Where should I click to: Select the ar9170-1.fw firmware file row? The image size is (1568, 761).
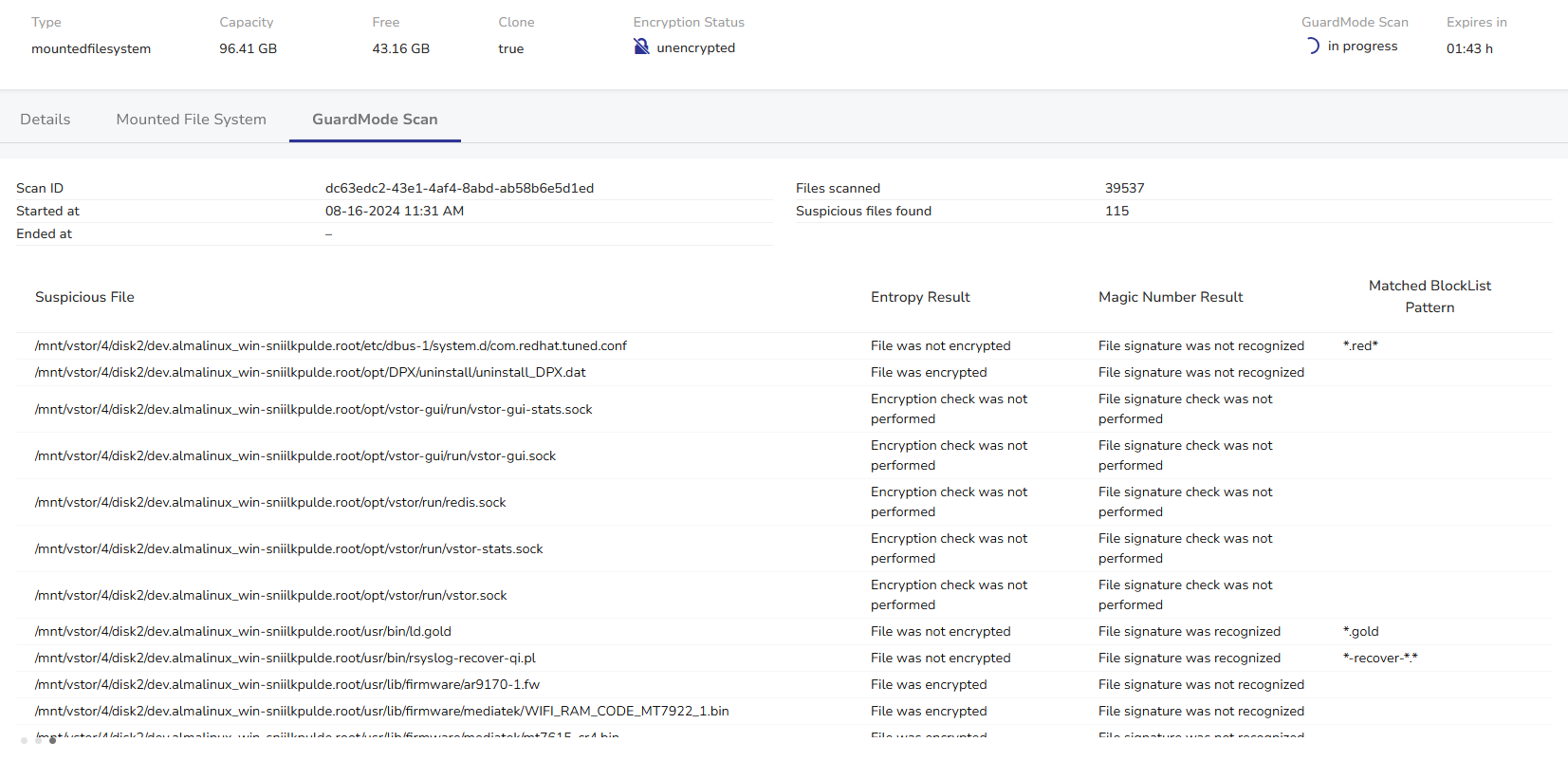tap(287, 685)
